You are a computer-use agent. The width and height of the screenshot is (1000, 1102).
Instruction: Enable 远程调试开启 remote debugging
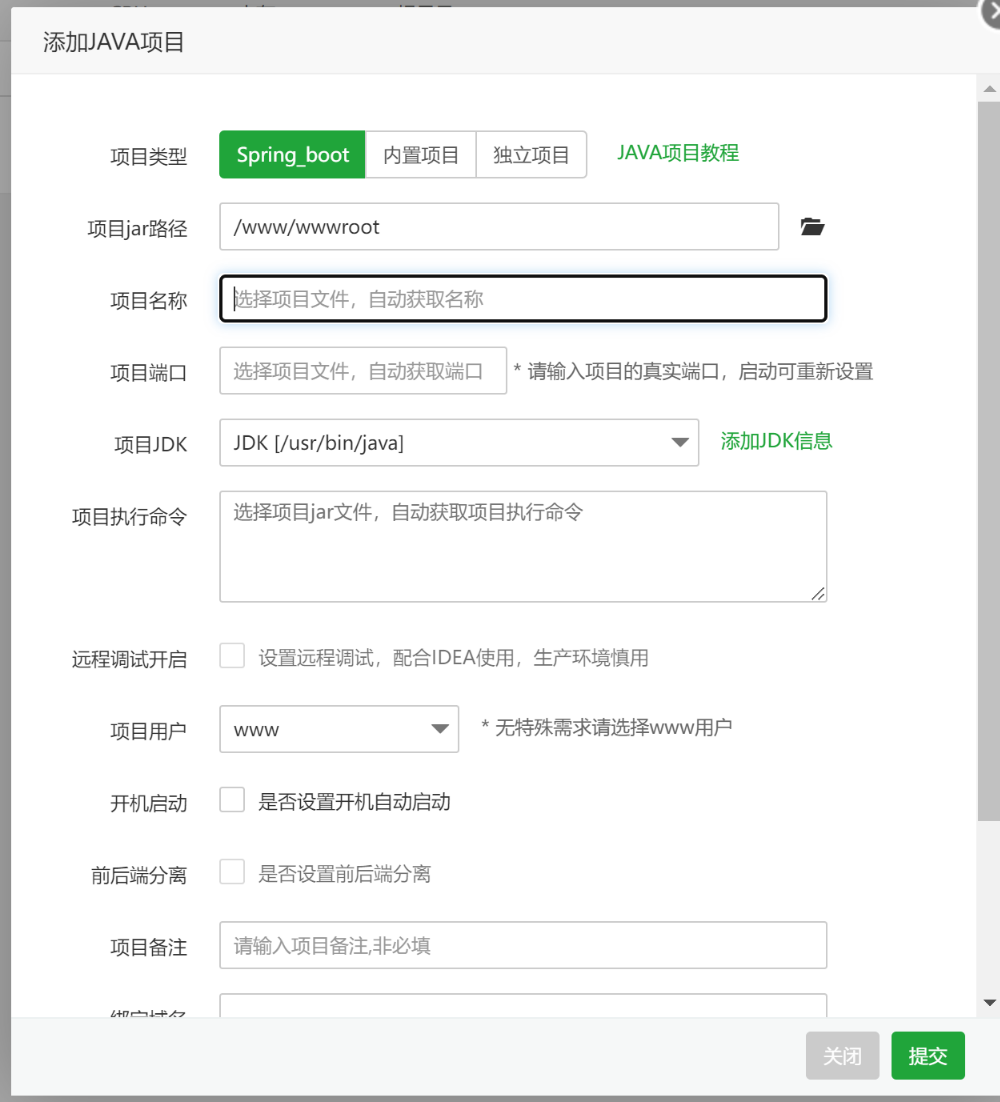(231, 655)
